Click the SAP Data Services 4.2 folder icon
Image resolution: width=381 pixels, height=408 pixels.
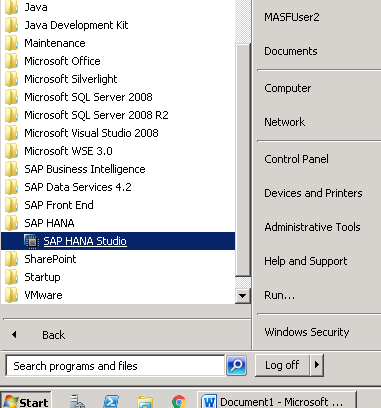pyautogui.click(x=11, y=187)
